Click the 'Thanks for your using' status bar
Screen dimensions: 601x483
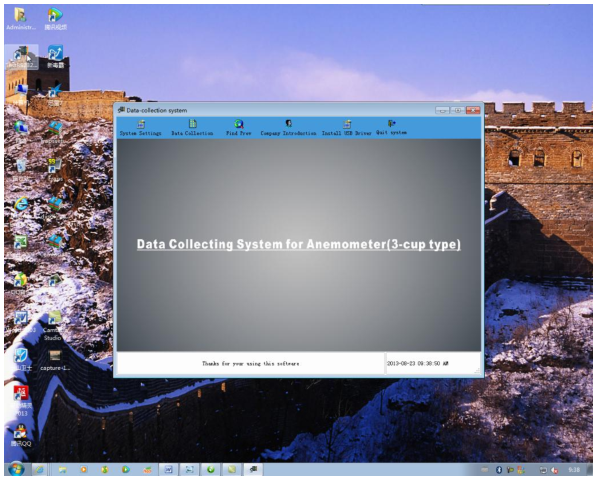(x=250, y=363)
